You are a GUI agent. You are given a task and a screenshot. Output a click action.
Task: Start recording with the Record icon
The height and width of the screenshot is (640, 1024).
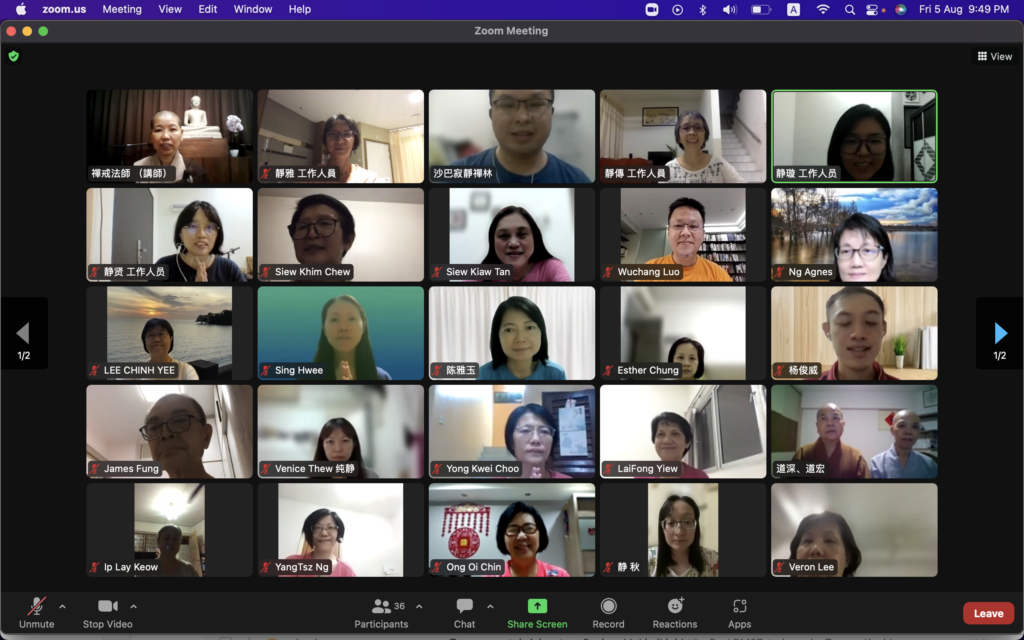(608, 607)
